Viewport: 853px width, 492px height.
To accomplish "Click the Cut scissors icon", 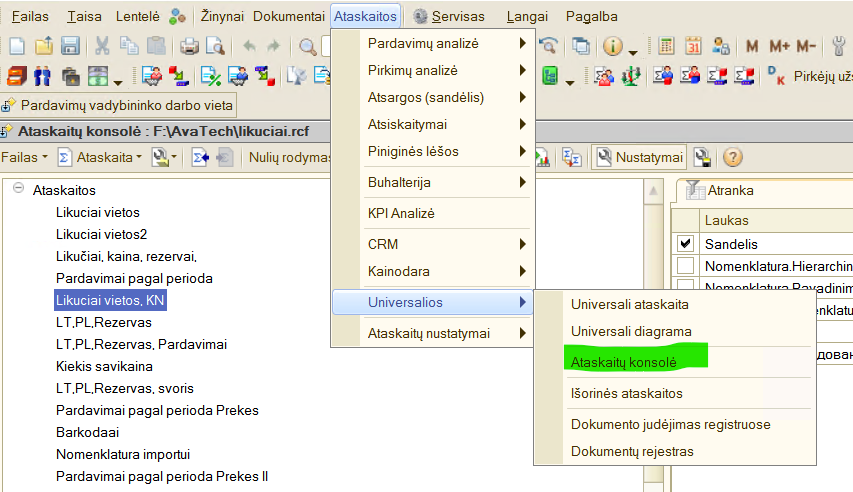I will [x=102, y=46].
